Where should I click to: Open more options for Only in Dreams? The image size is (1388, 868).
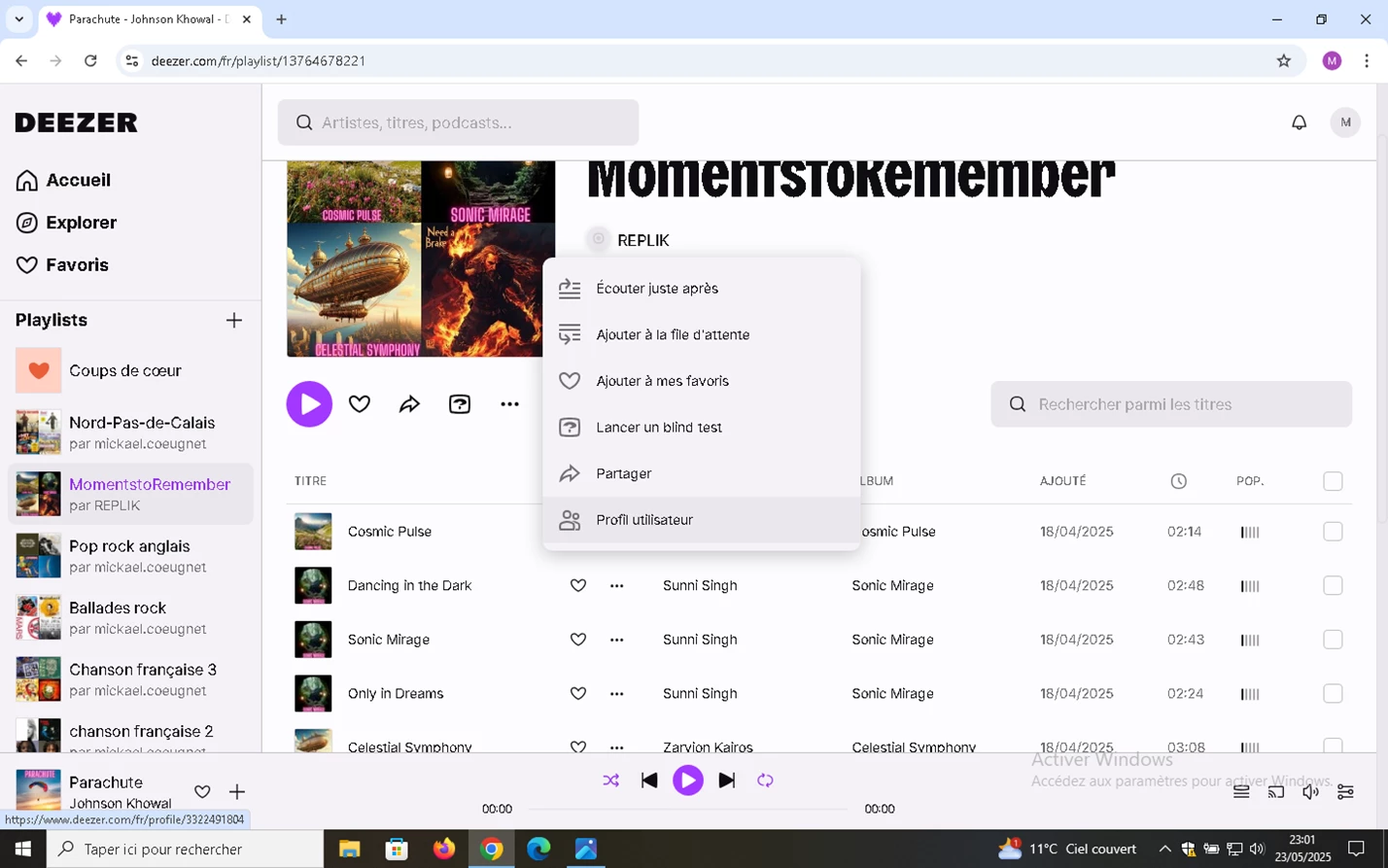pyautogui.click(x=616, y=693)
